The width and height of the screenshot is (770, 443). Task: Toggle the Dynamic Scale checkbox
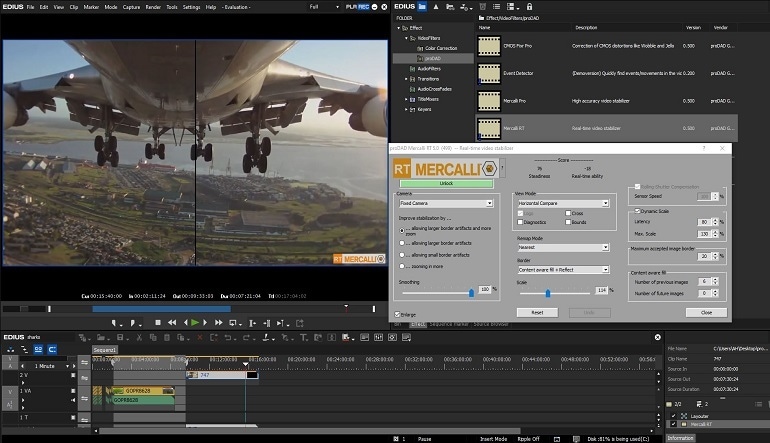pyautogui.click(x=637, y=211)
